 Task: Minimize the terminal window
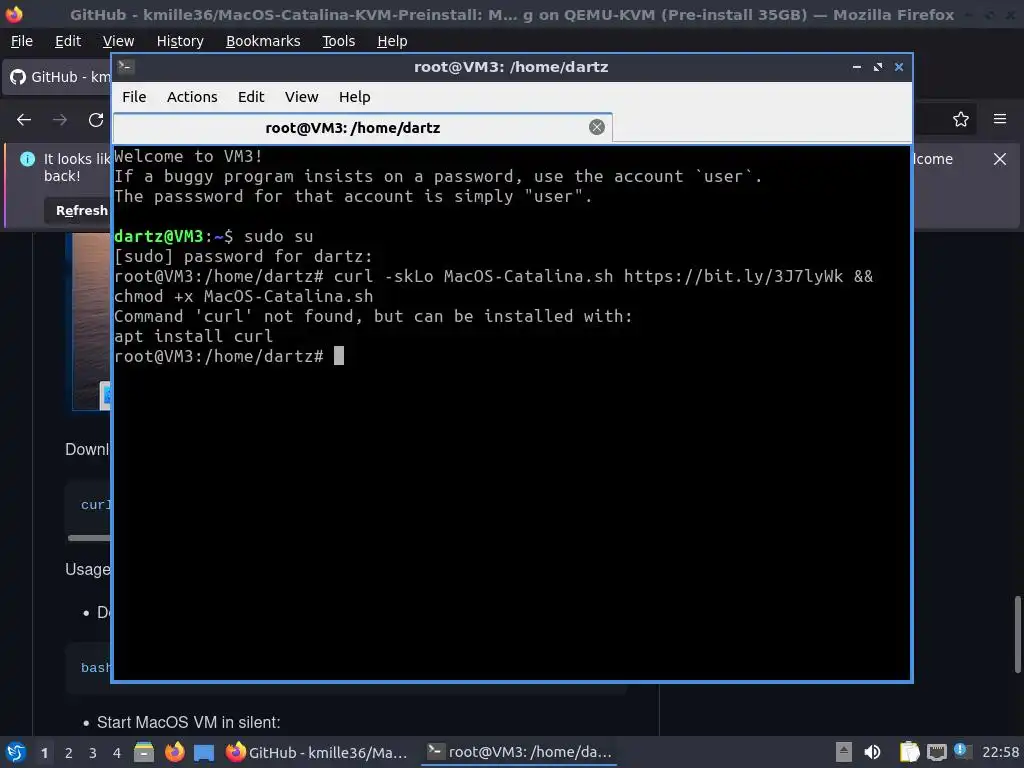(x=857, y=67)
